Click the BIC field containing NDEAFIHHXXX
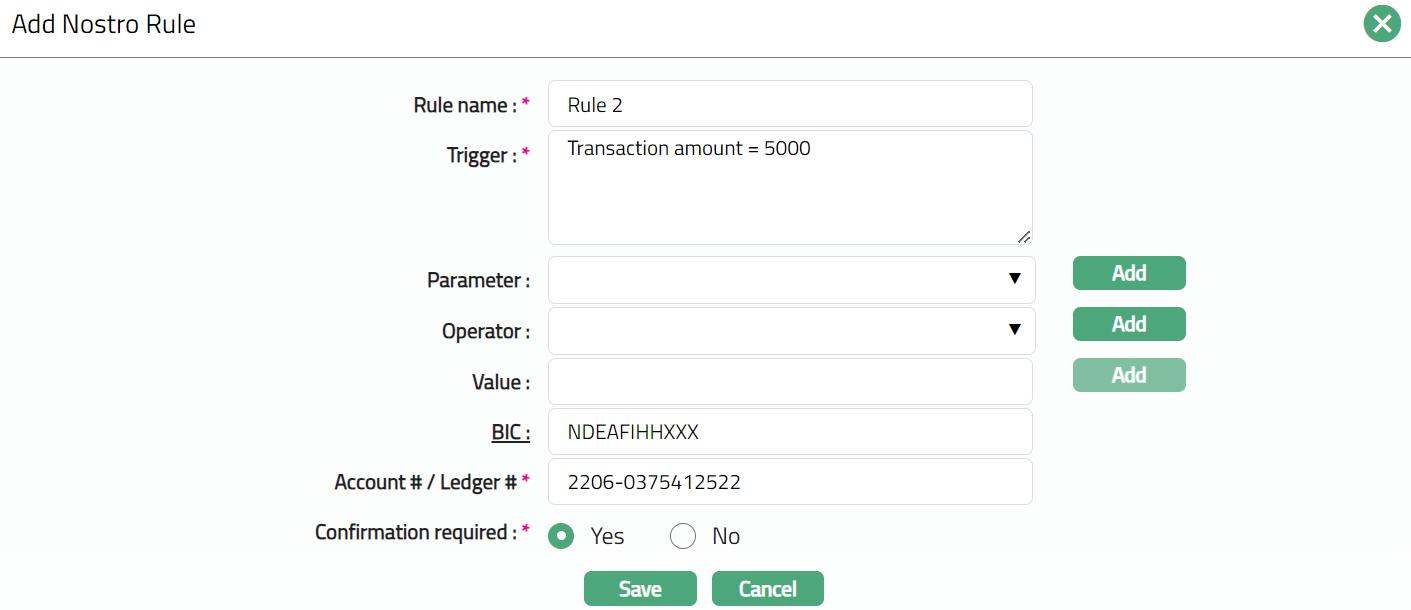 point(789,432)
